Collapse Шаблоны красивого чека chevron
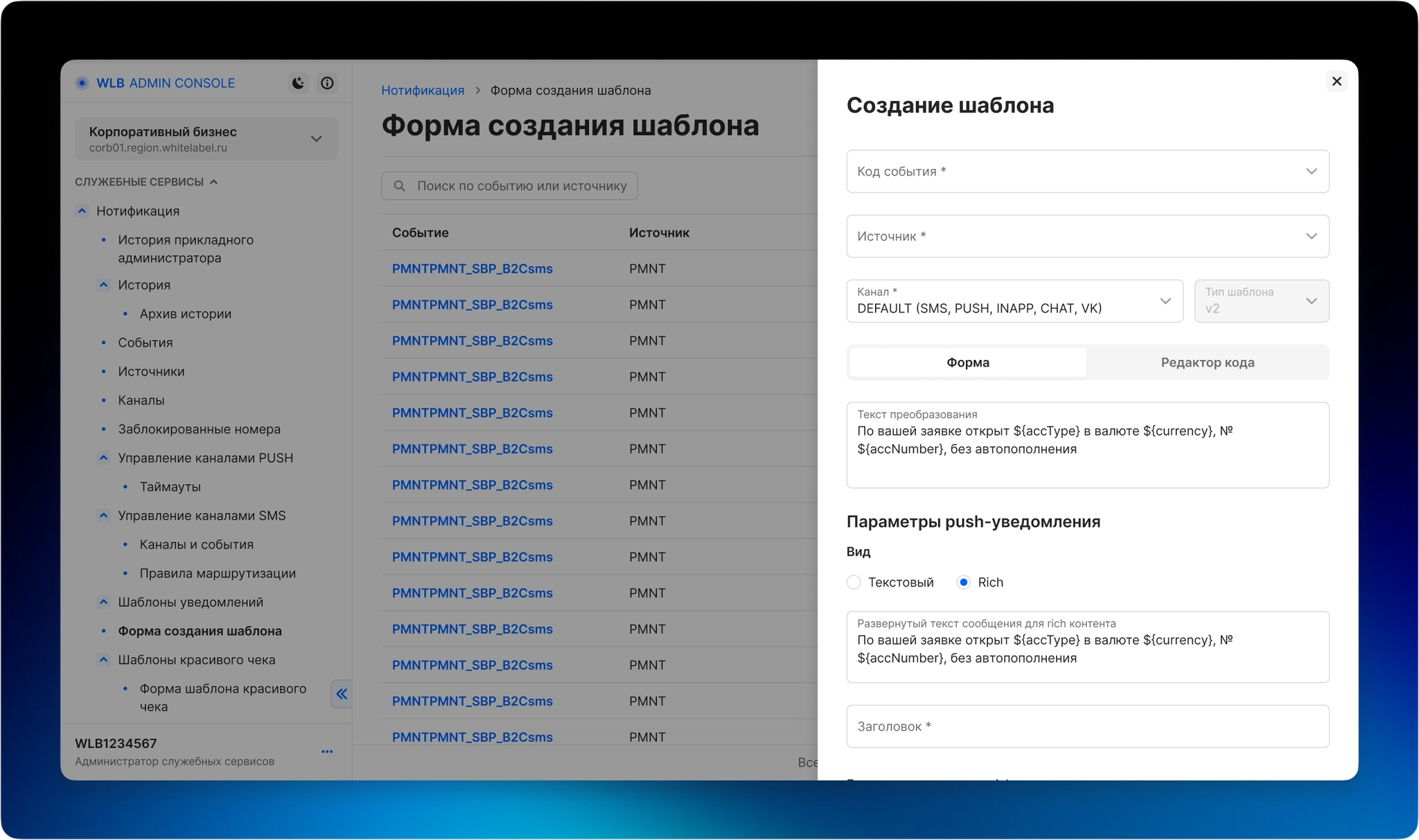The width and height of the screenshot is (1419, 840). 103,659
